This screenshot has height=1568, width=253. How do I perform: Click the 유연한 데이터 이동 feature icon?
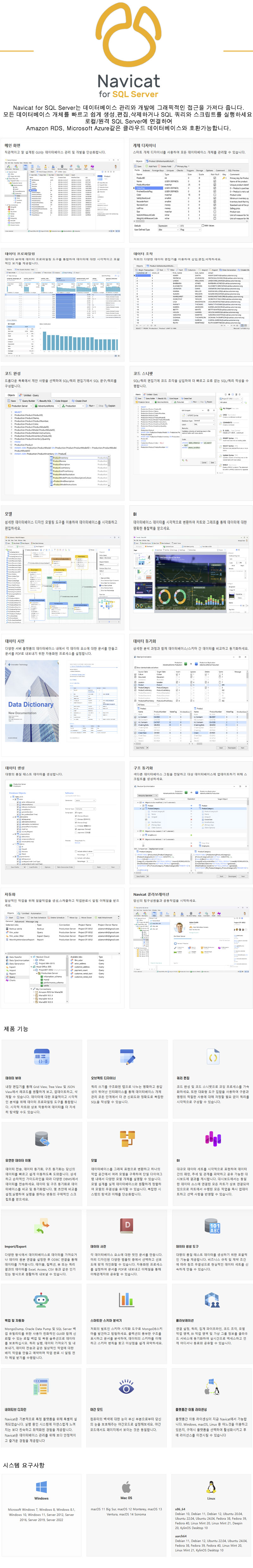41,1138
